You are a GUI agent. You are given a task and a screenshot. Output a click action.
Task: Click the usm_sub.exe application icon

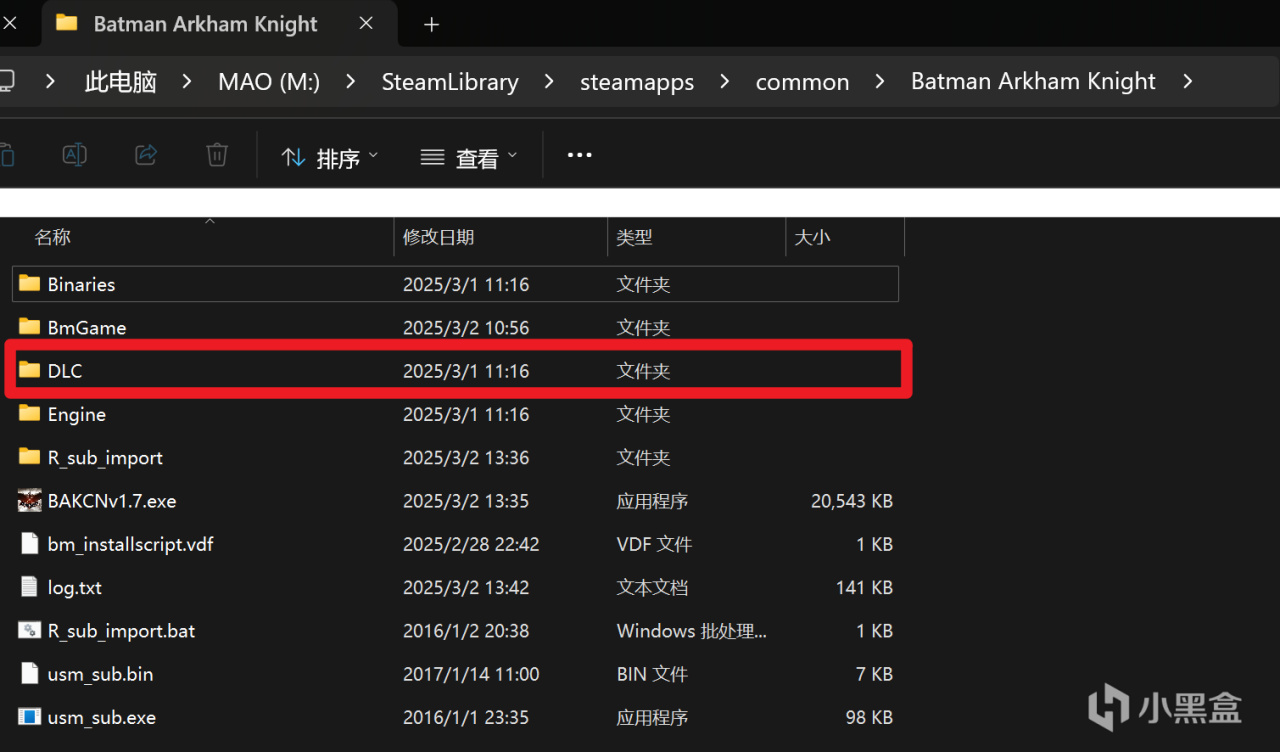[30, 717]
